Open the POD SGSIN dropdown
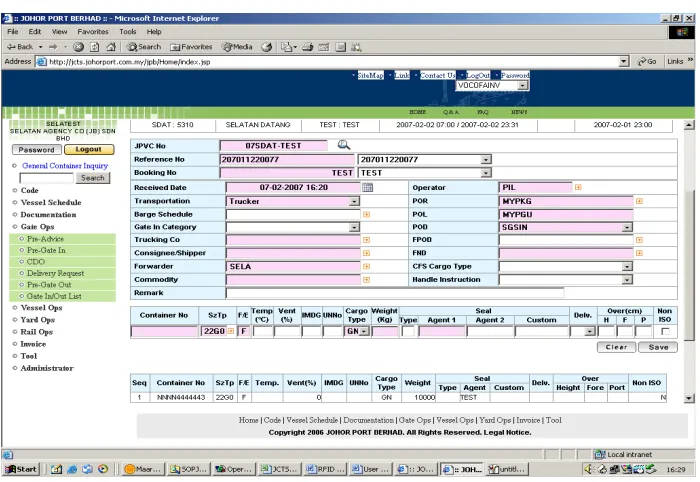Image resolution: width=700 pixels, height=482 pixels. (627, 227)
